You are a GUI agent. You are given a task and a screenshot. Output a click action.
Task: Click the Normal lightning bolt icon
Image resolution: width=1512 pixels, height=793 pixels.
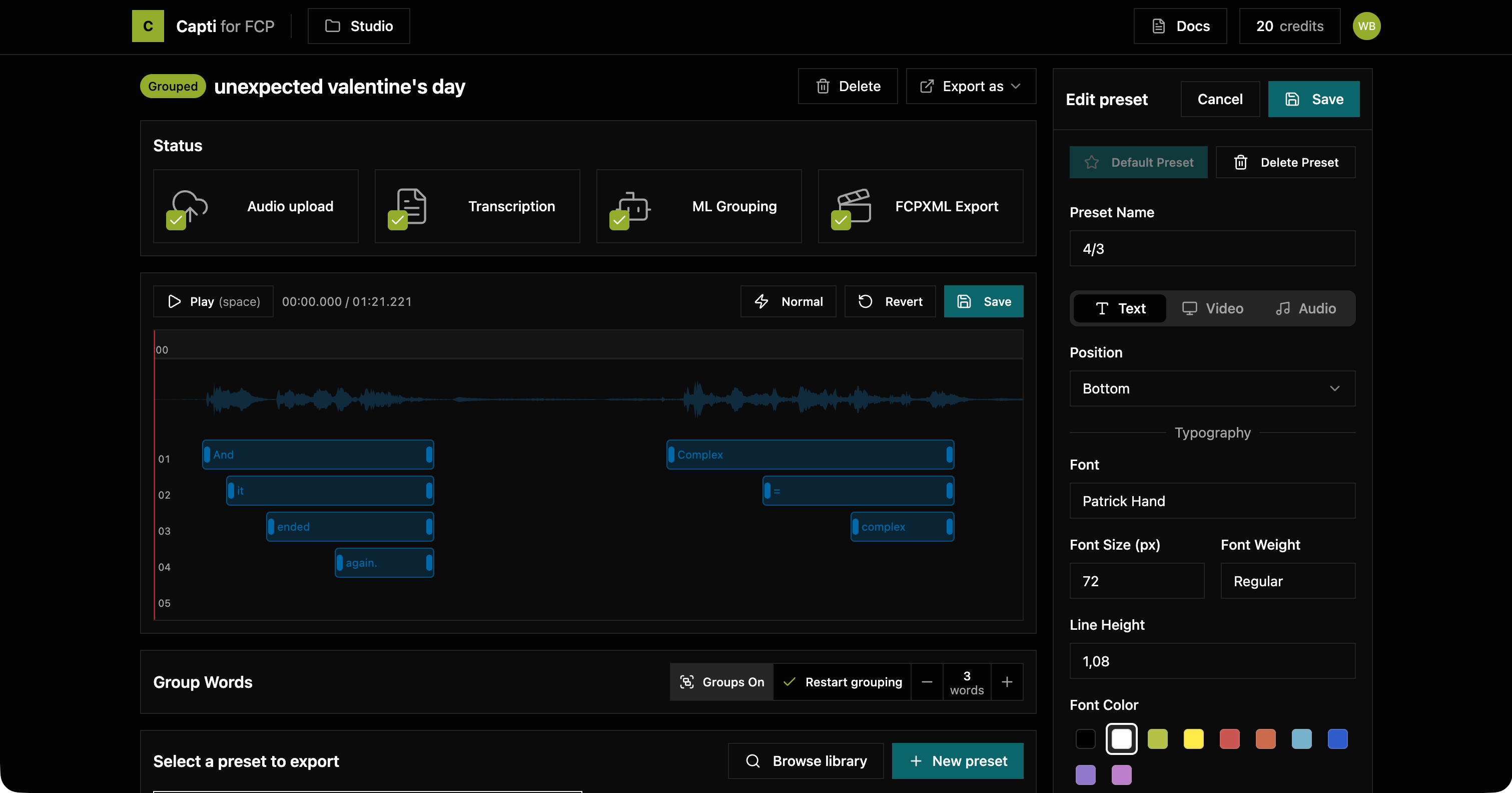[x=762, y=301]
